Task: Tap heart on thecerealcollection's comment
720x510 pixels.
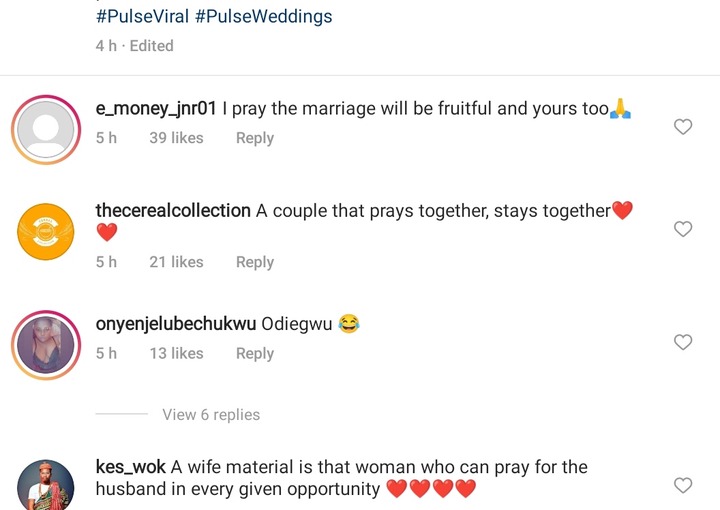Action: 683,229
